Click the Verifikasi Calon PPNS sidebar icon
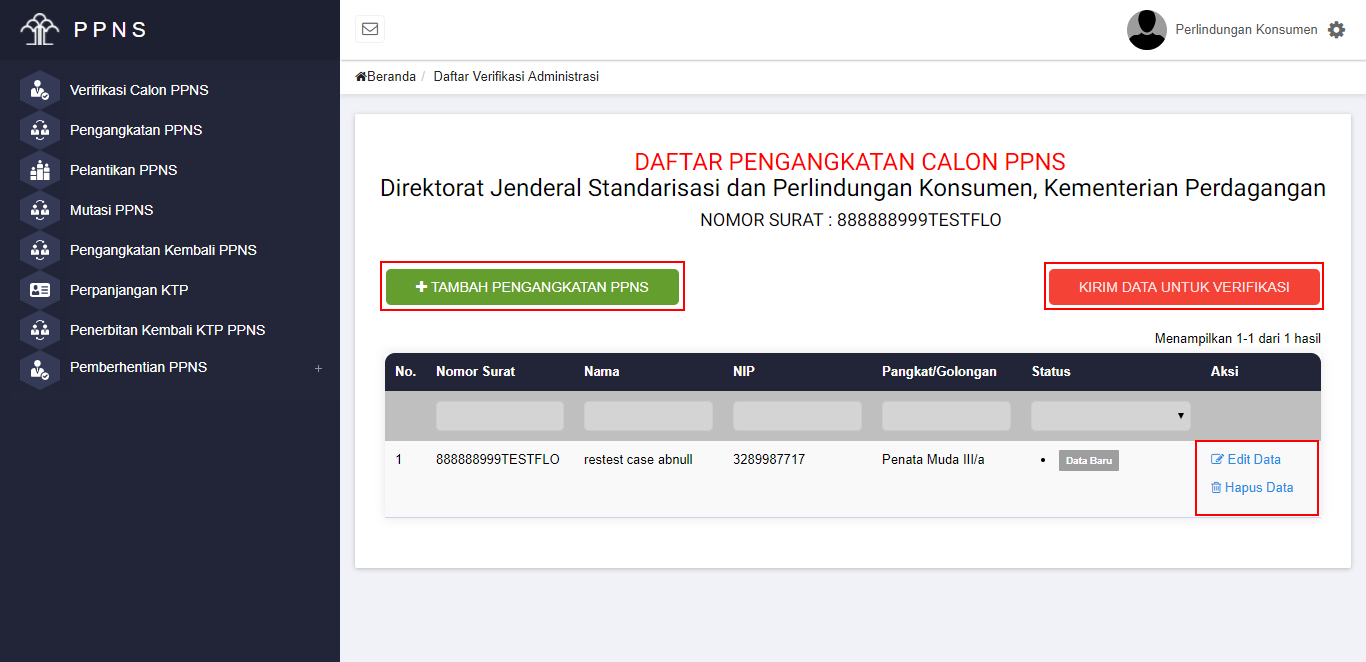The image size is (1366, 662). pyautogui.click(x=40, y=90)
